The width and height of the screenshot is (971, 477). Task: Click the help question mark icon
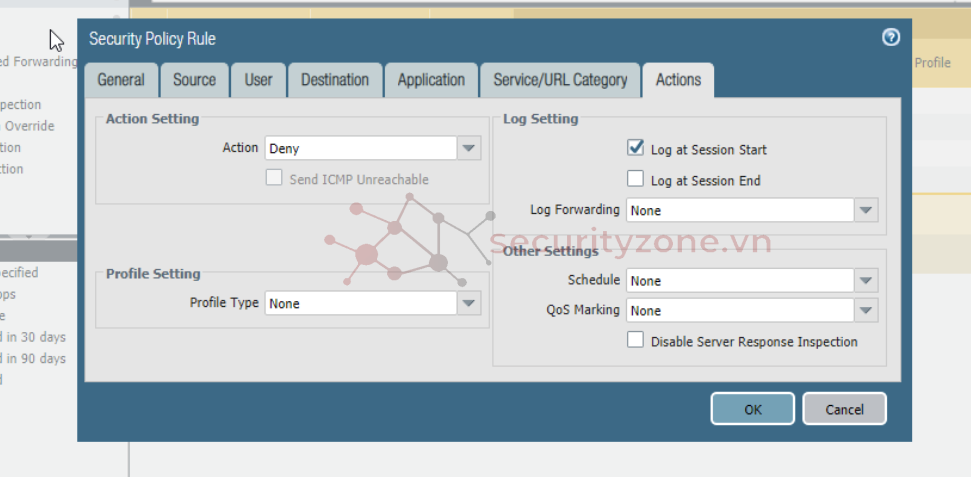pos(891,38)
